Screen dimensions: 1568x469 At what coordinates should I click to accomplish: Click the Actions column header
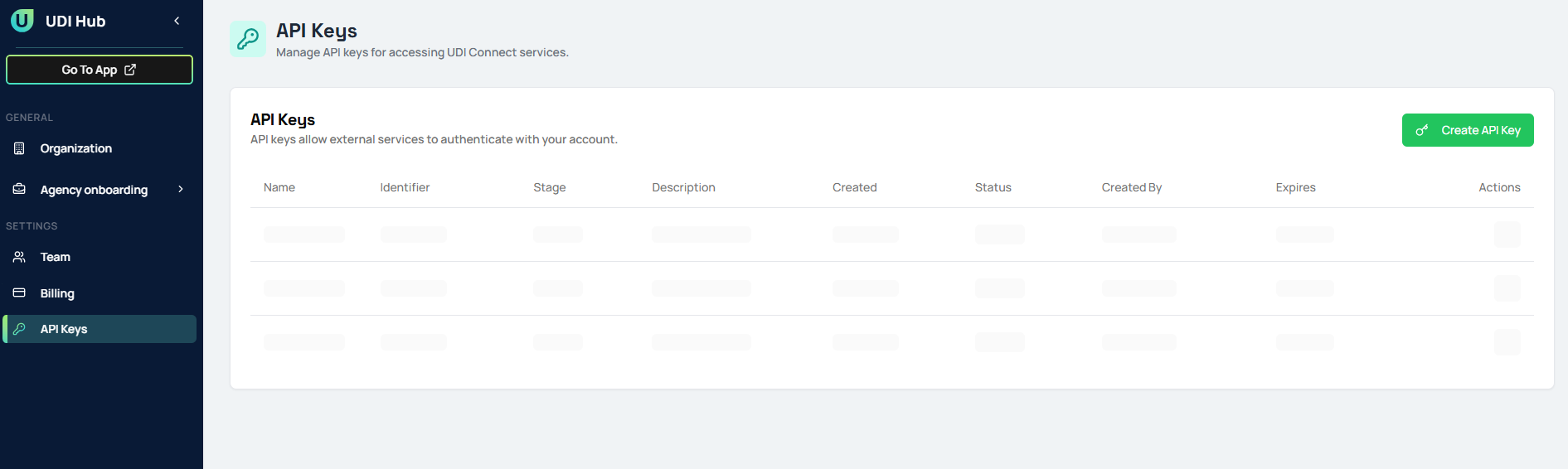click(1499, 187)
